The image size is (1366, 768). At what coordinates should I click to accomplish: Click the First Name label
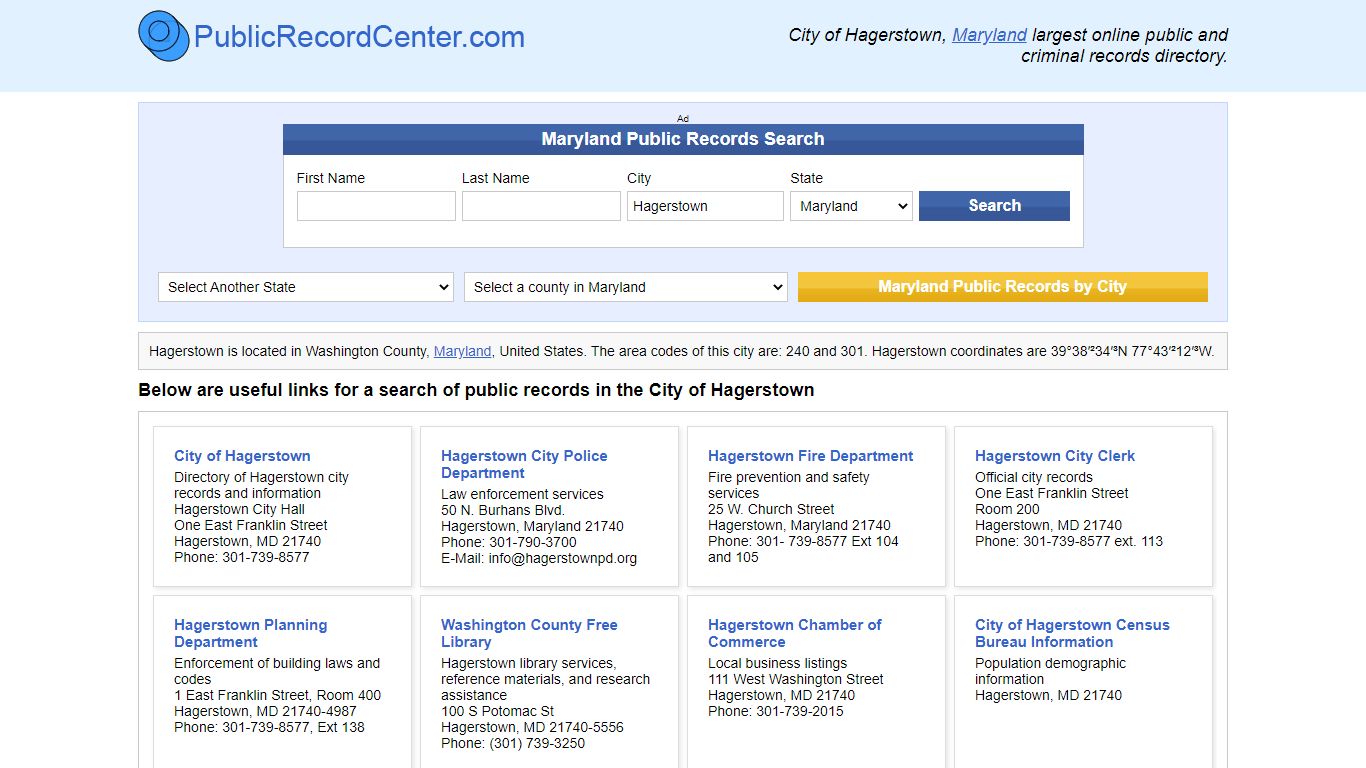pyautogui.click(x=331, y=178)
